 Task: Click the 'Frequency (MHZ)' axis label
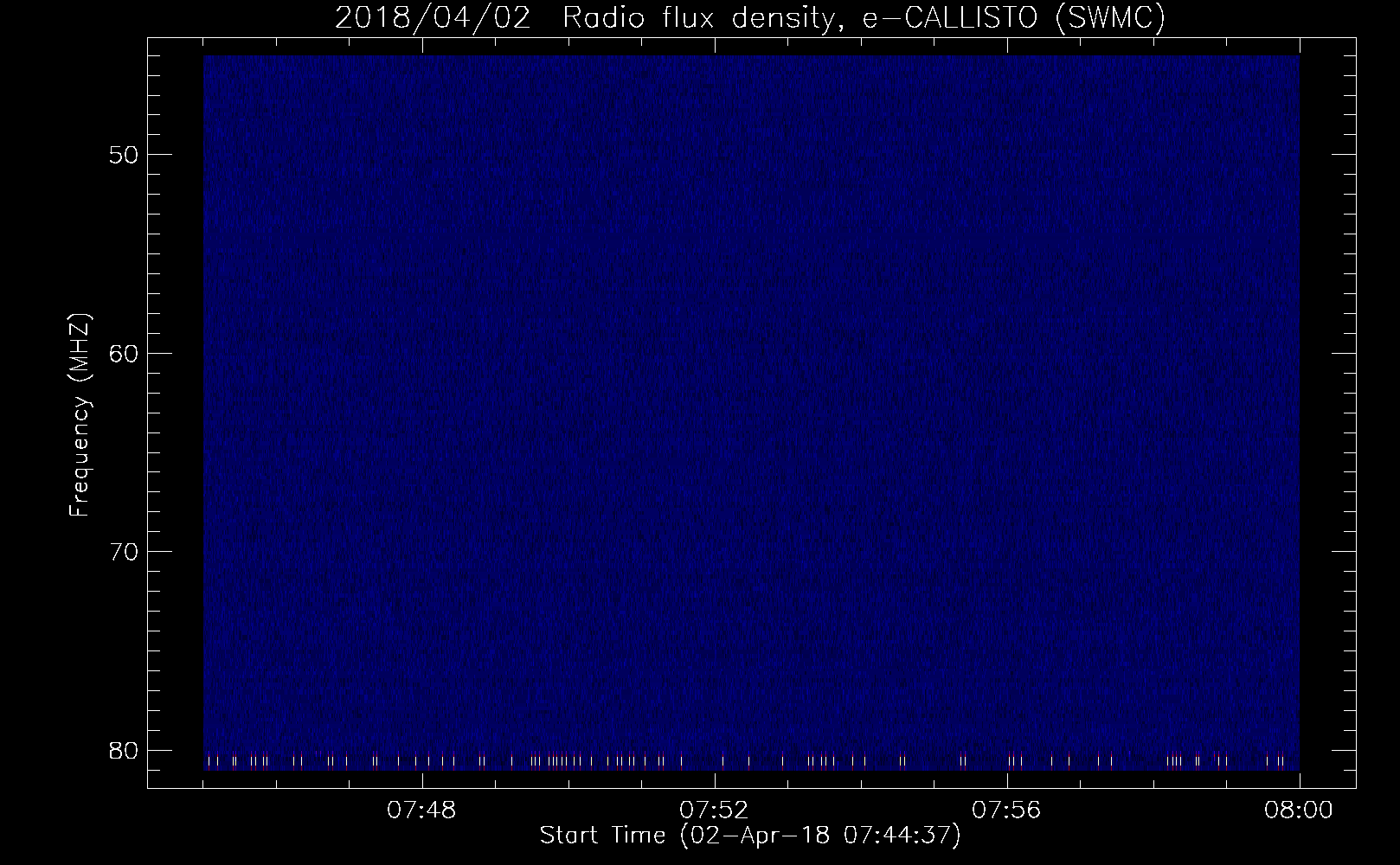coord(80,415)
